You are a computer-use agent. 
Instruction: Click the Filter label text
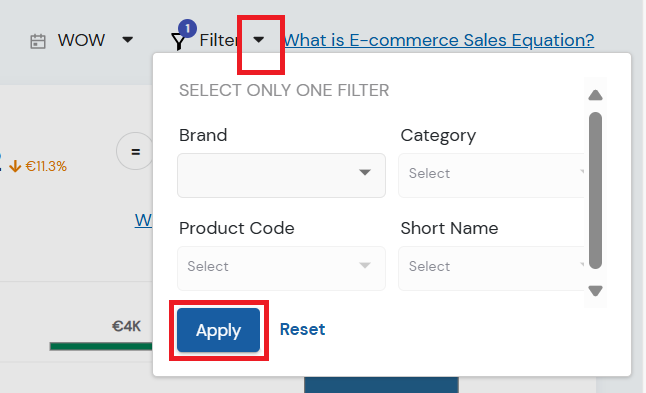219,40
